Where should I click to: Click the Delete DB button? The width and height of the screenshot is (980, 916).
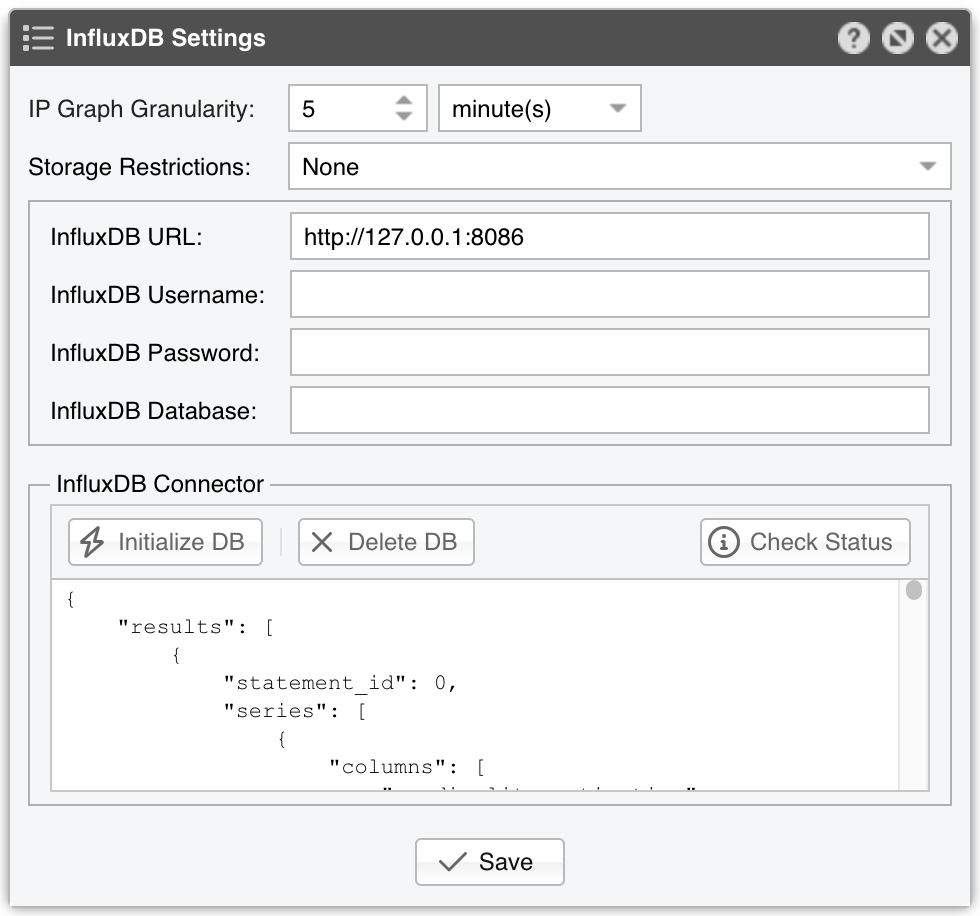coord(386,542)
